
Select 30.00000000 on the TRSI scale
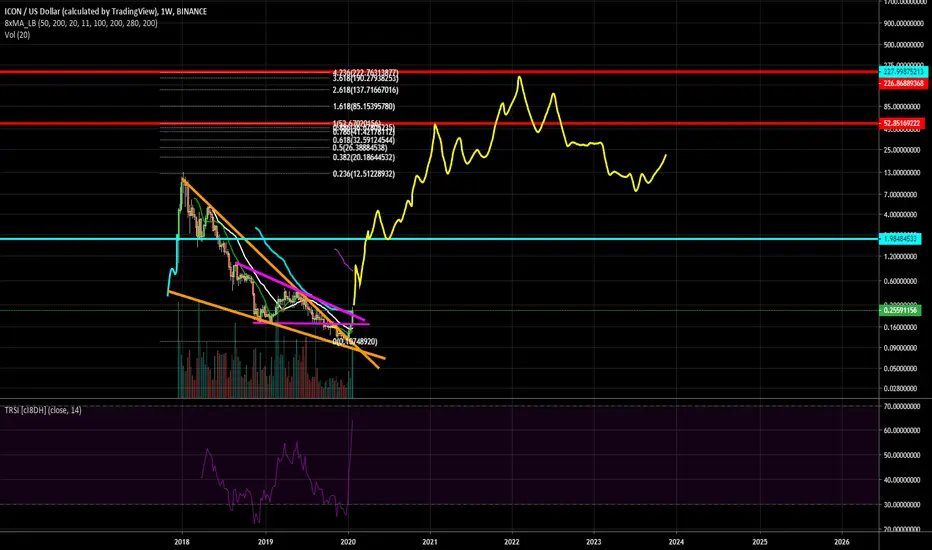coord(902,505)
